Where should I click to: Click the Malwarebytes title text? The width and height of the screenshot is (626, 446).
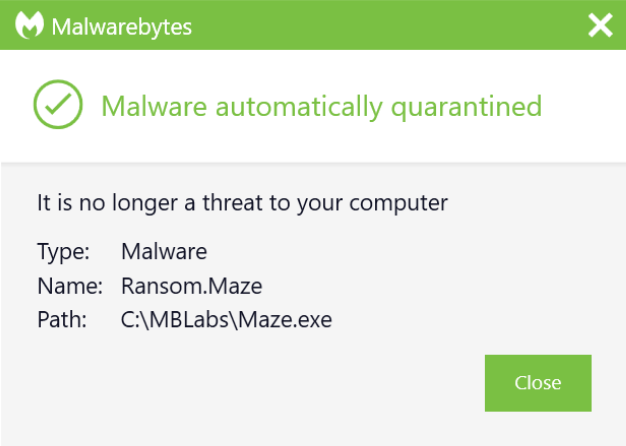pyautogui.click(x=122, y=27)
